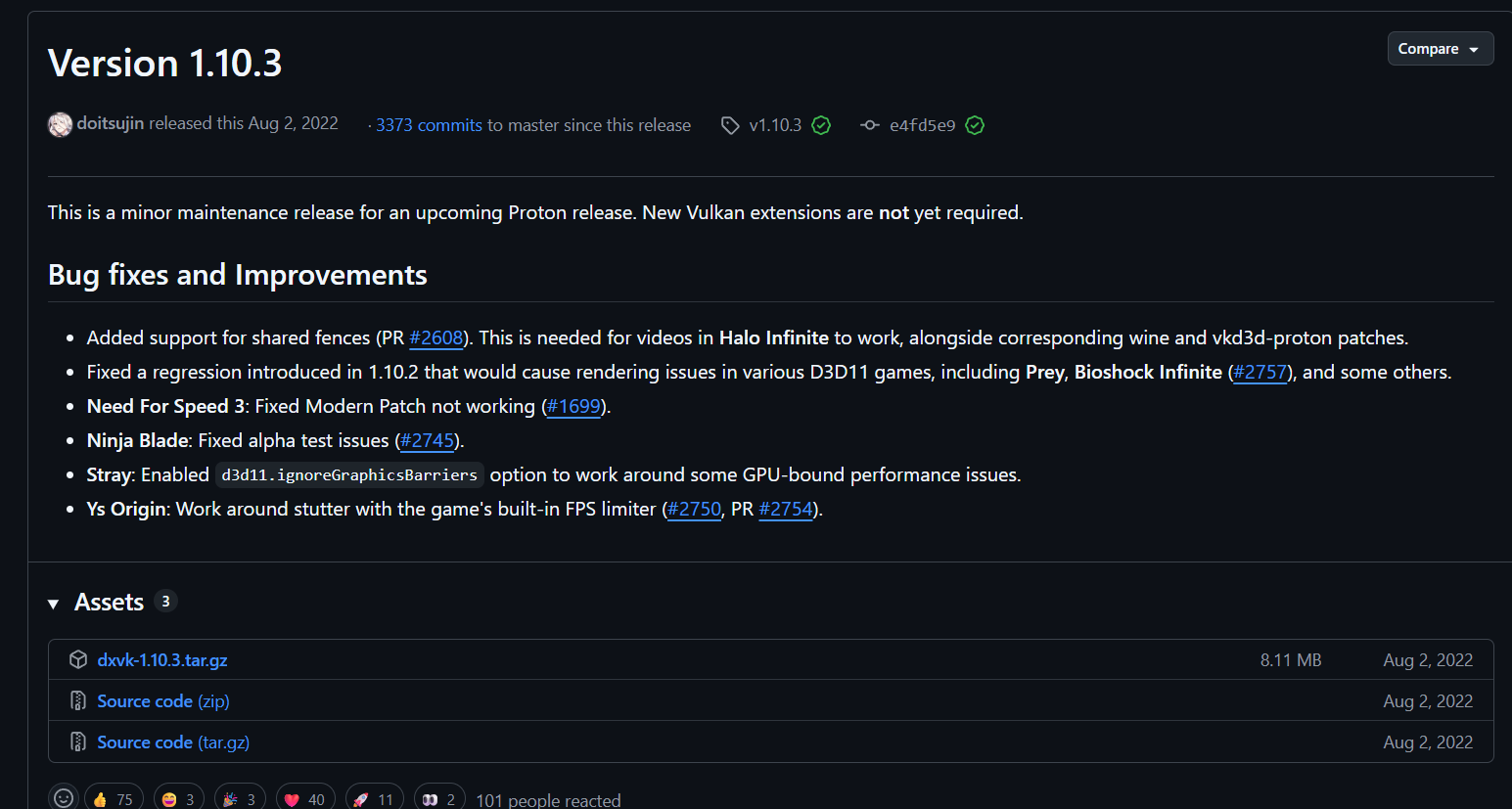This screenshot has height=809, width=1512.
Task: Click the bold 'Halo Infinite' text
Action: [774, 337]
